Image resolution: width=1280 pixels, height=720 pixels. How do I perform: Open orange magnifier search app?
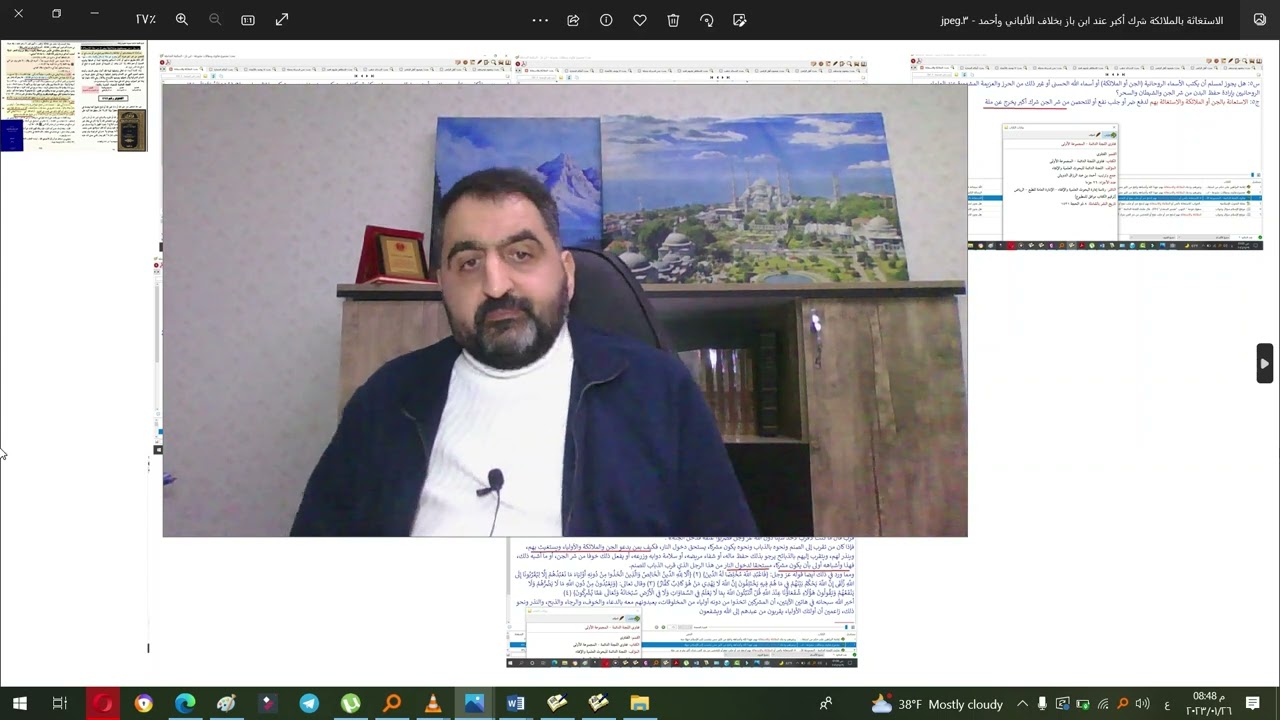pos(392,704)
